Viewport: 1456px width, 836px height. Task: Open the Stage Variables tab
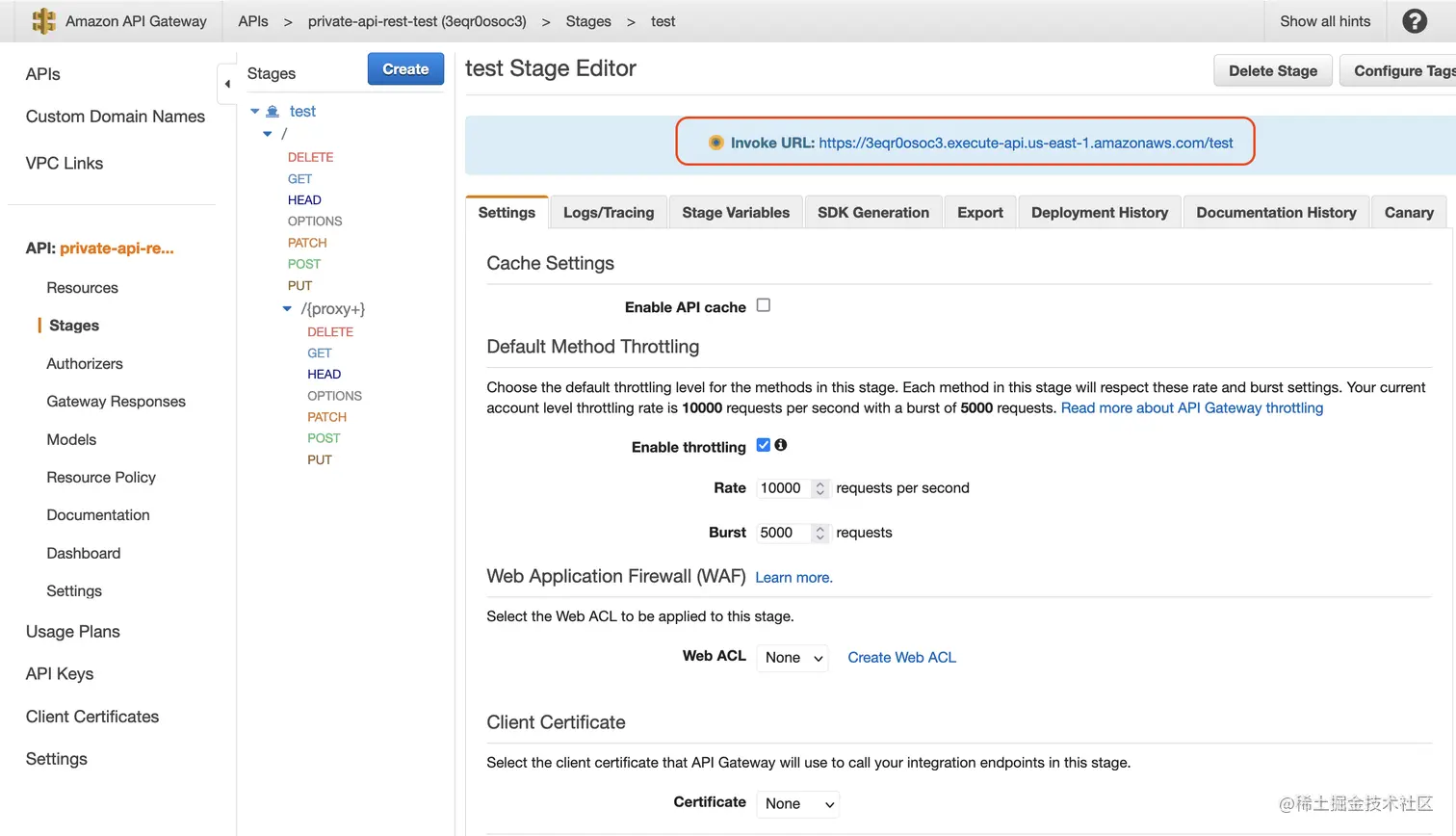(x=736, y=213)
